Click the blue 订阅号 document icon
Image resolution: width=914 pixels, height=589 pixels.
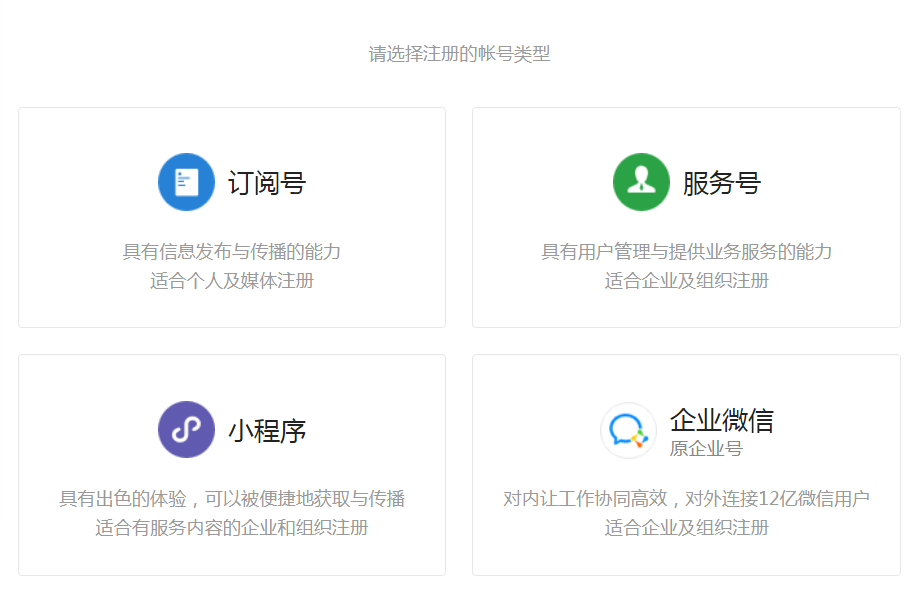tap(187, 182)
